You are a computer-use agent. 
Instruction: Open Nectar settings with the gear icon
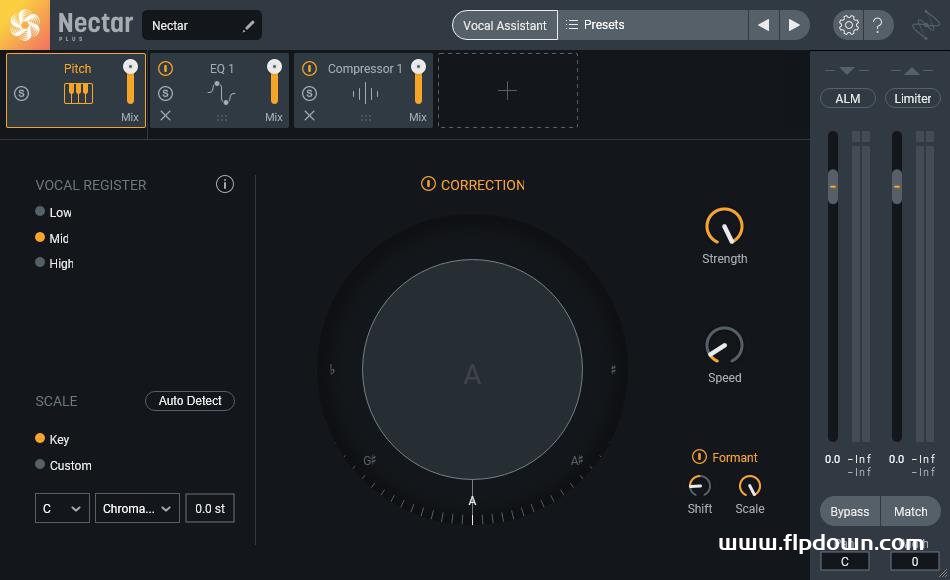click(848, 25)
